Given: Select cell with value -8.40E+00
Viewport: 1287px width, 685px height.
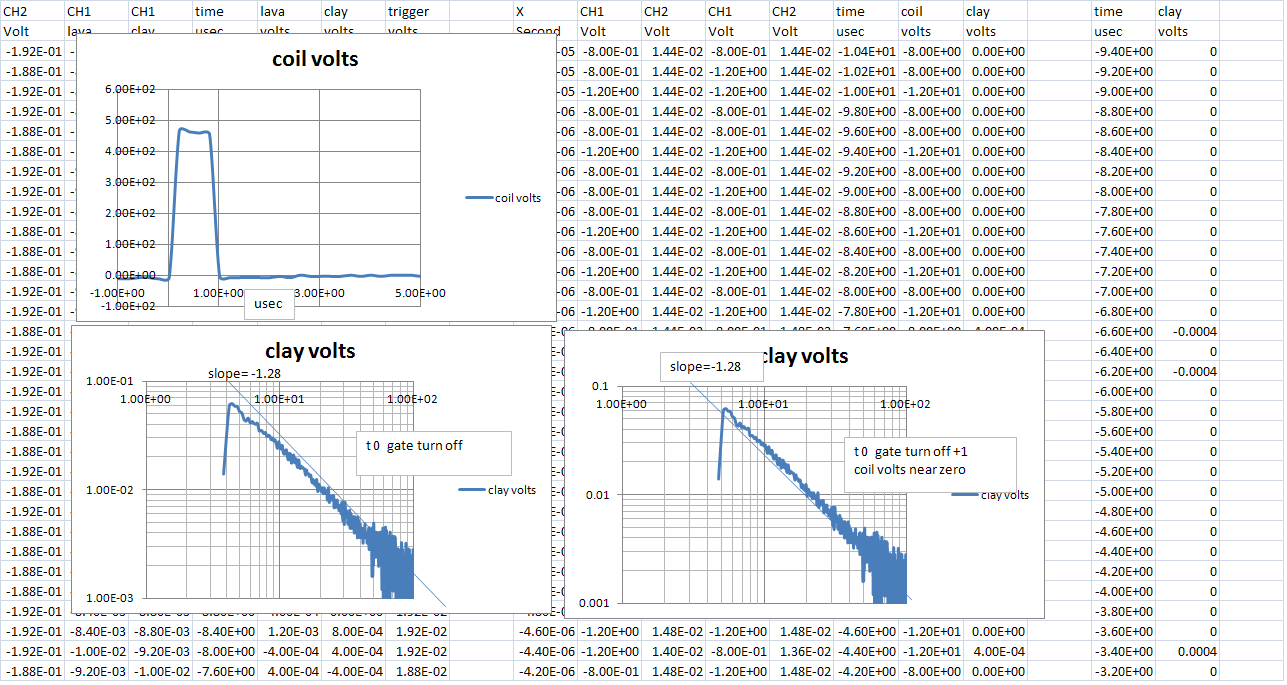Looking at the screenshot, I should coord(225,631).
